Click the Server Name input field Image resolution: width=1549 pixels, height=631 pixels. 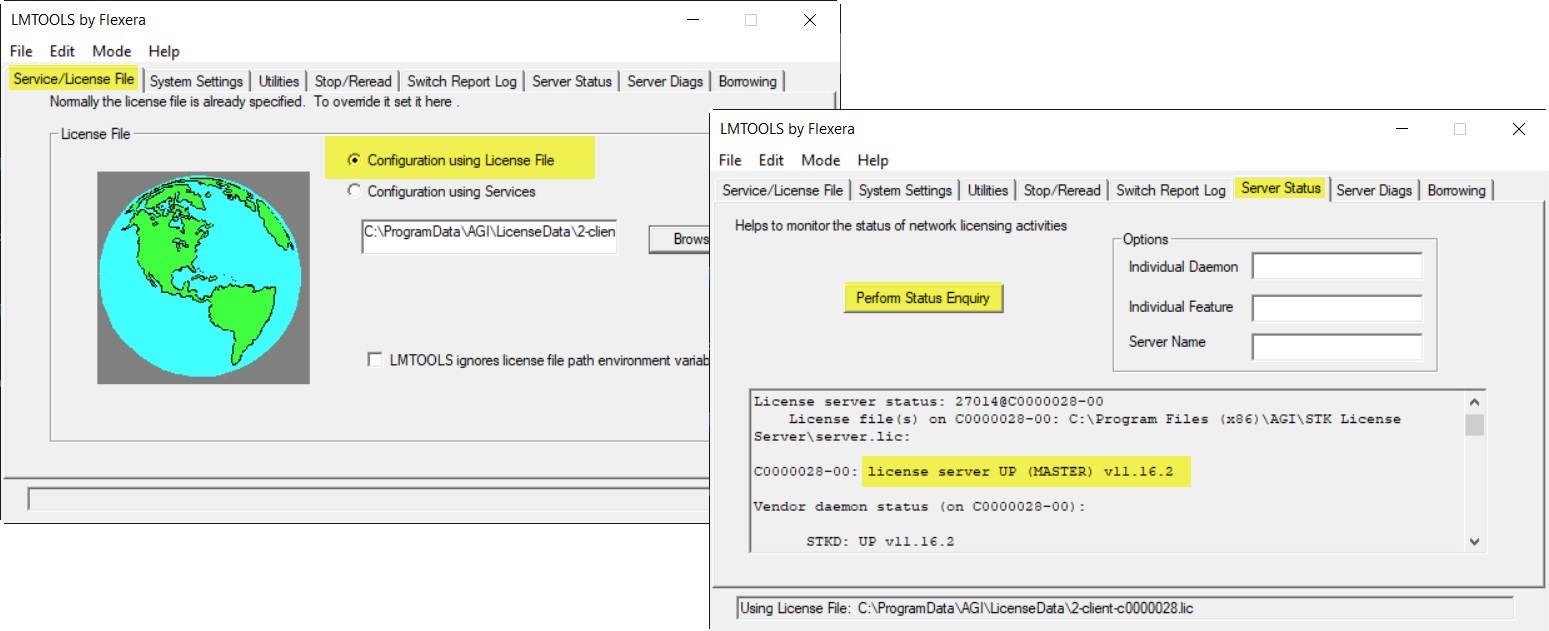click(1337, 347)
